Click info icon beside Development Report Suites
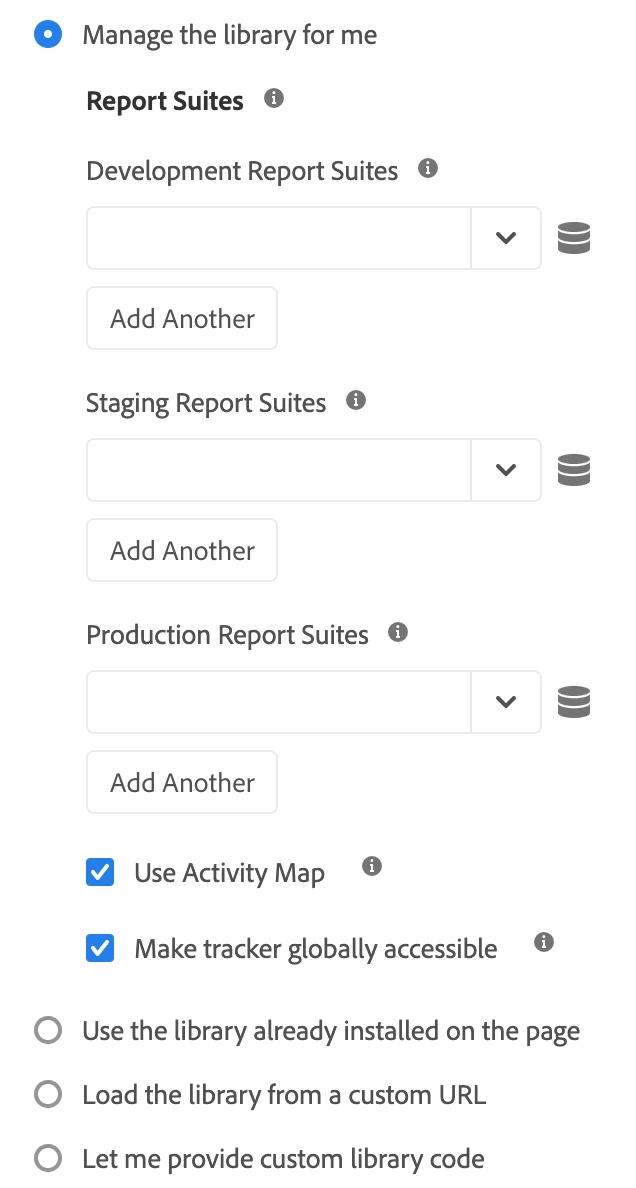This screenshot has width=636, height=1188. coord(428,169)
